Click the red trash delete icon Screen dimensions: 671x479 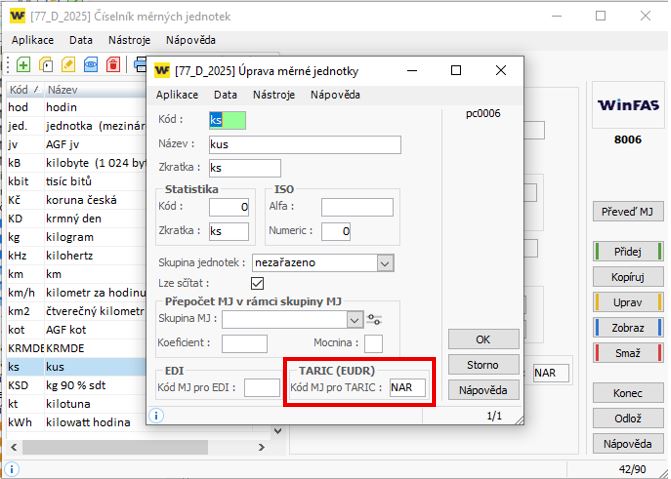click(x=113, y=65)
